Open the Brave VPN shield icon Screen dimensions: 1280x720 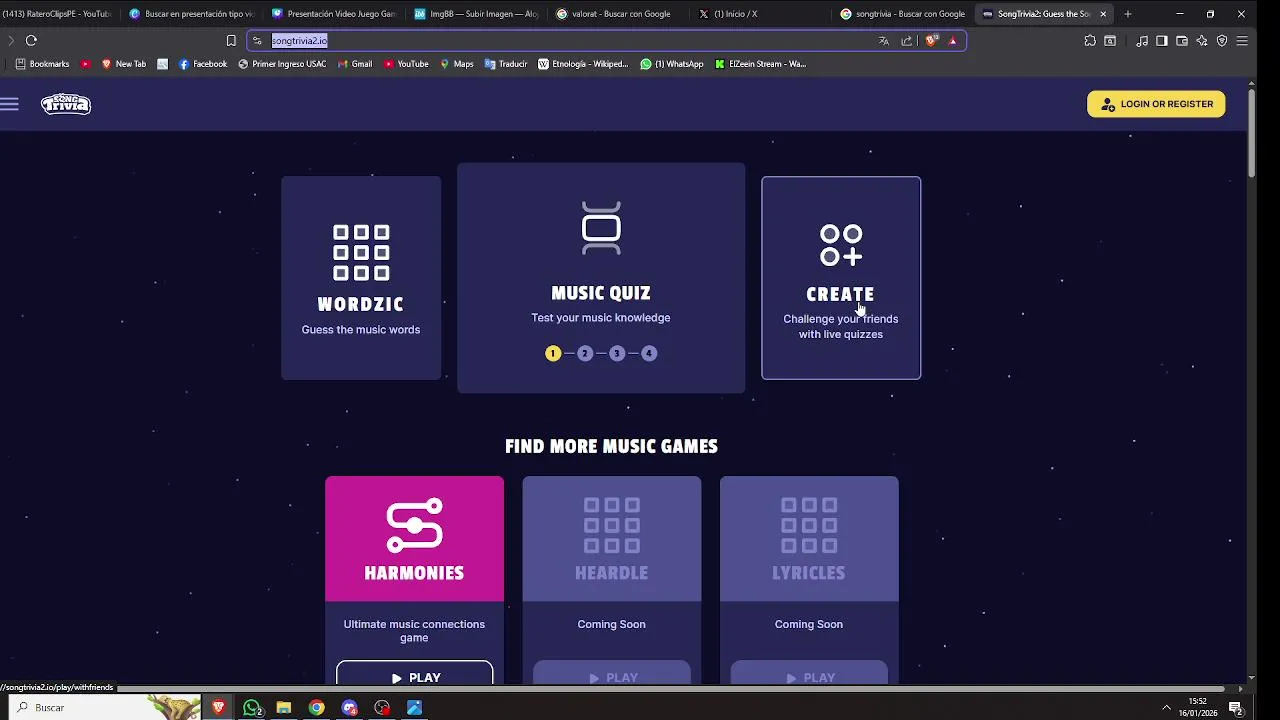tap(1222, 41)
